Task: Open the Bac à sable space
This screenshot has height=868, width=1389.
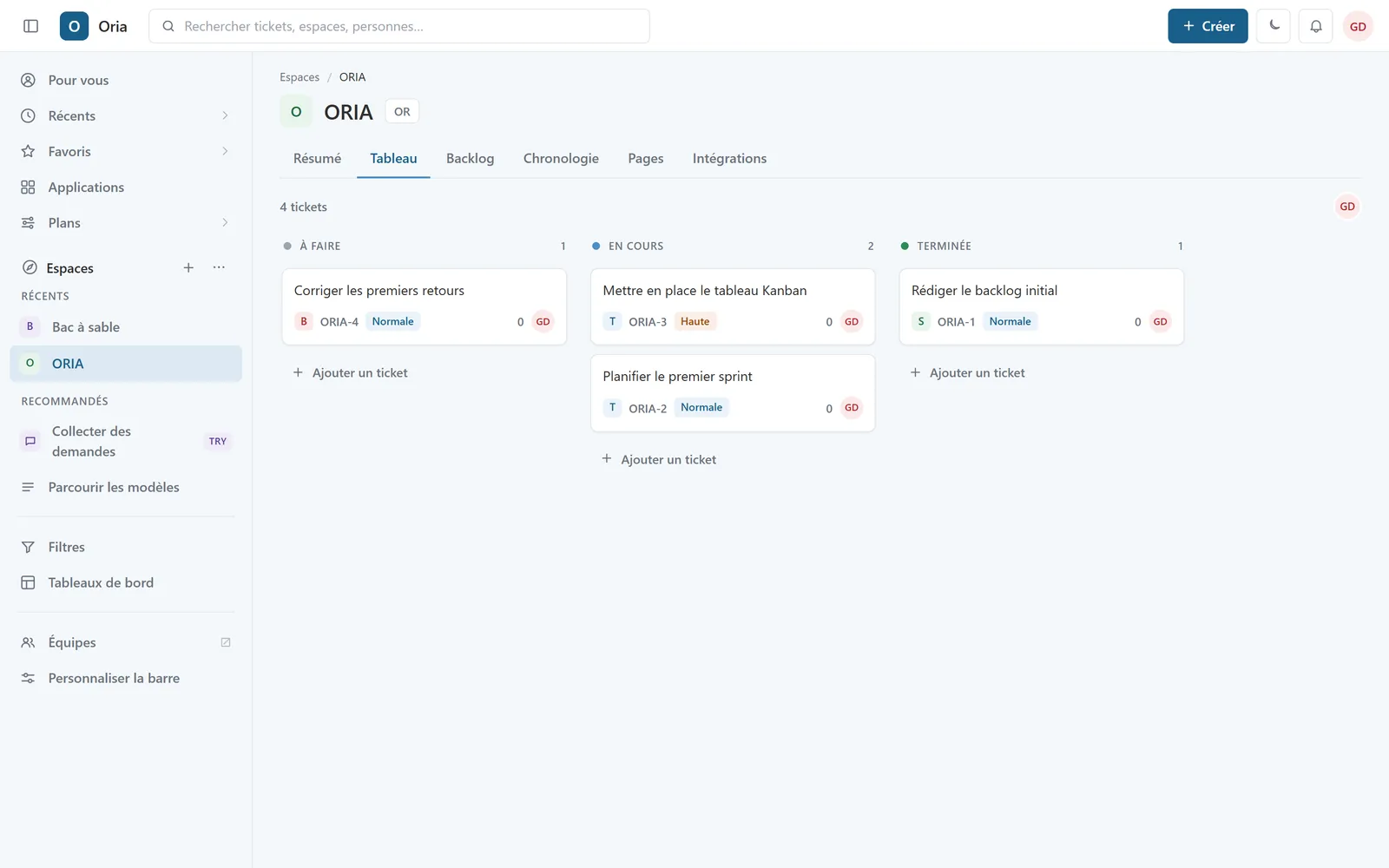Action: point(126,326)
